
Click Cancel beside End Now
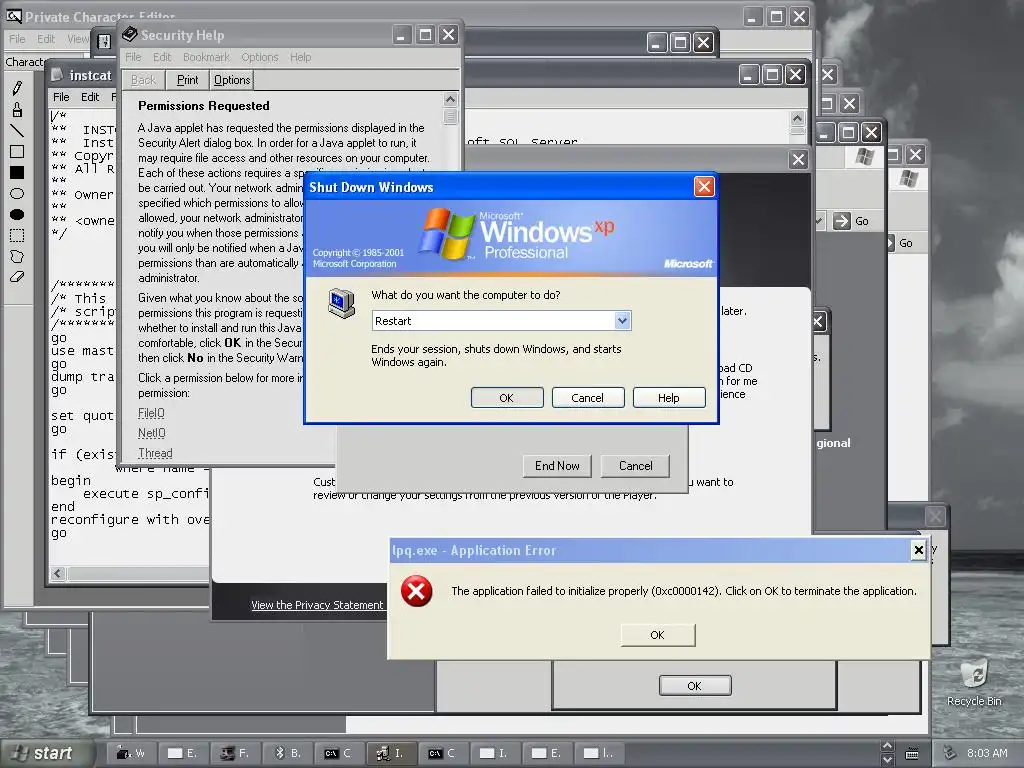click(x=635, y=466)
